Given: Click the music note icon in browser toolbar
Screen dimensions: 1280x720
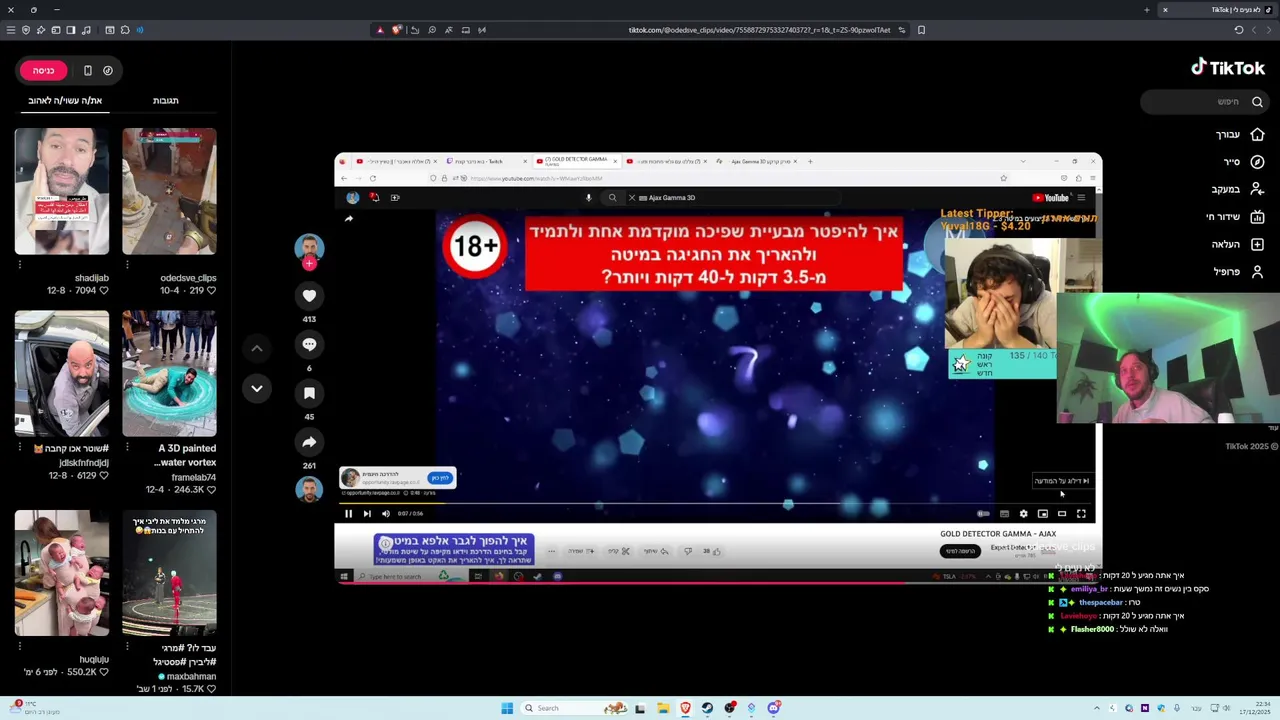Looking at the screenshot, I should [86, 30].
